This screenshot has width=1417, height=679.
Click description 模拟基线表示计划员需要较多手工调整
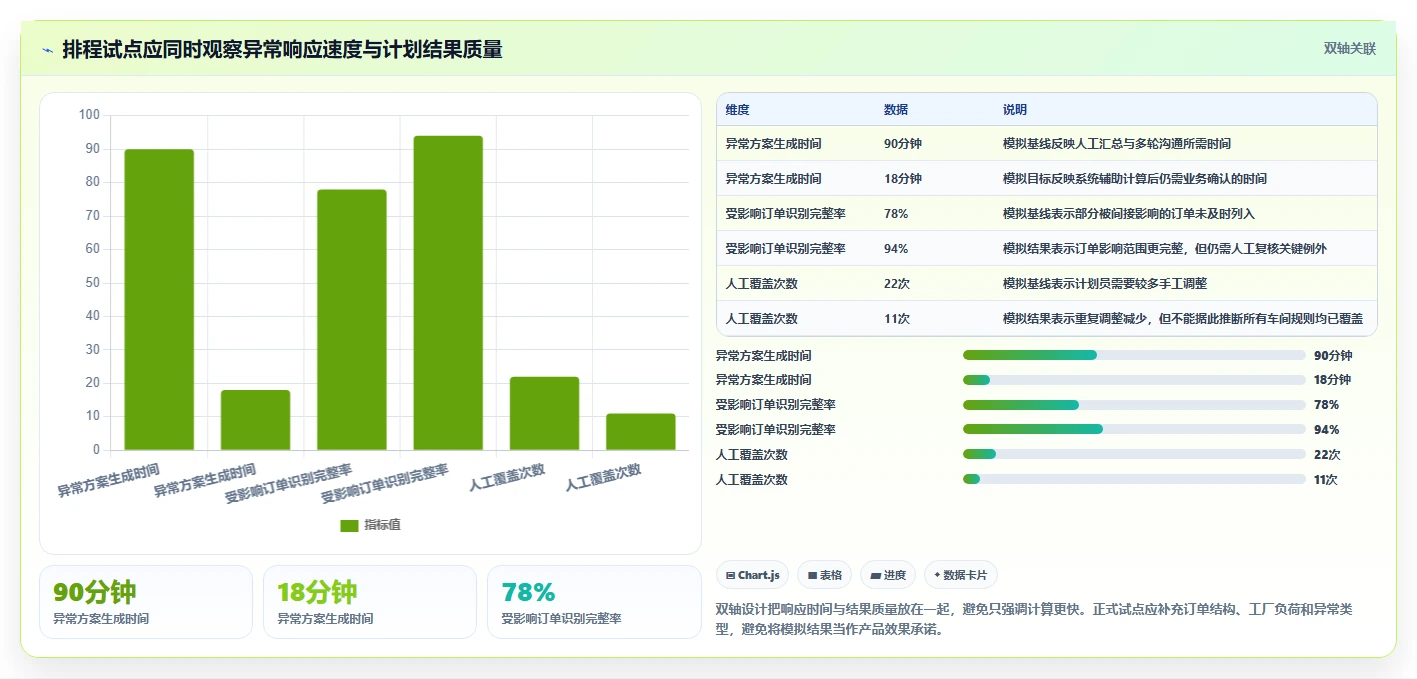click(x=1105, y=284)
